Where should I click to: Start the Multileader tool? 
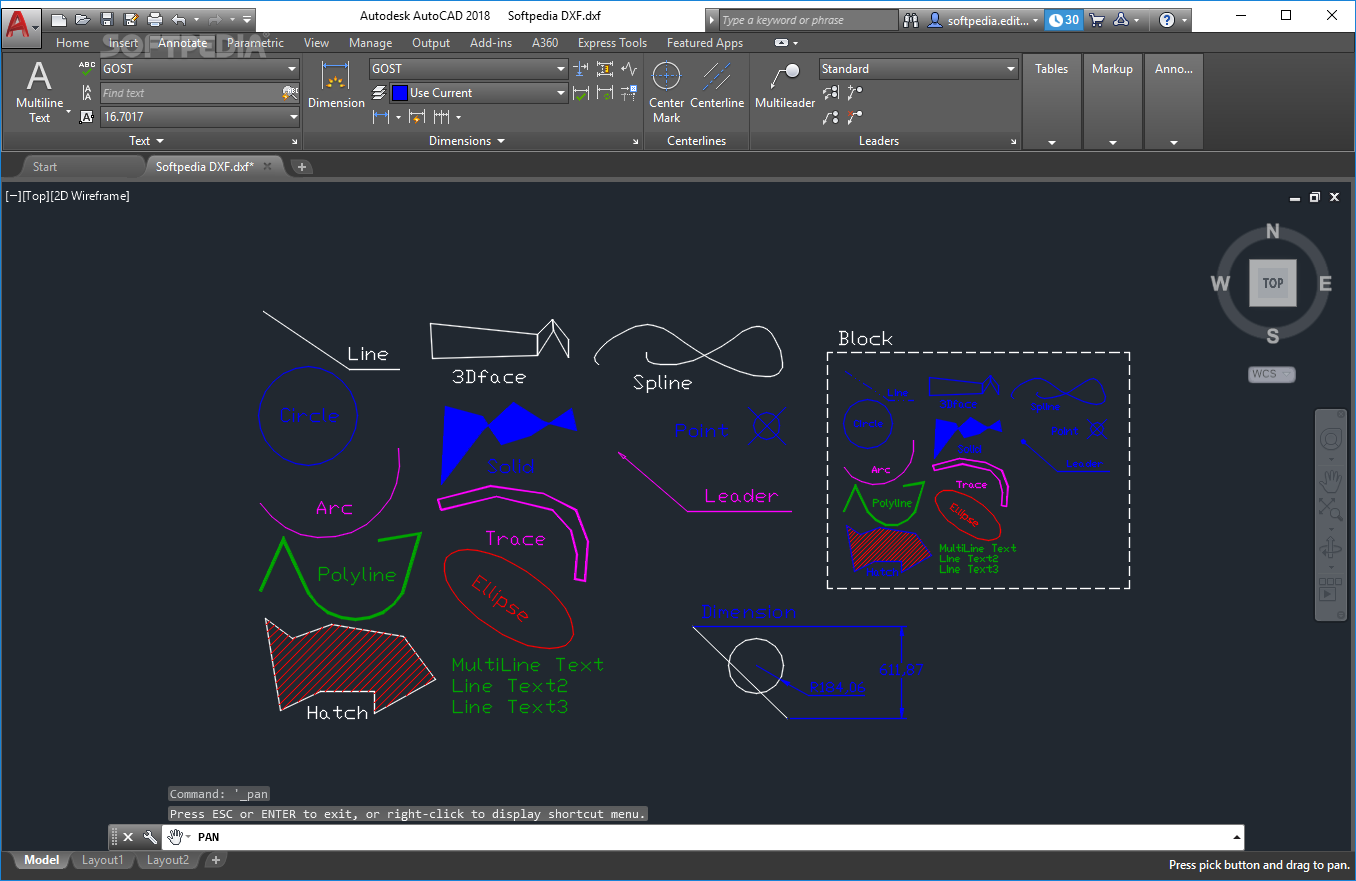[785, 85]
